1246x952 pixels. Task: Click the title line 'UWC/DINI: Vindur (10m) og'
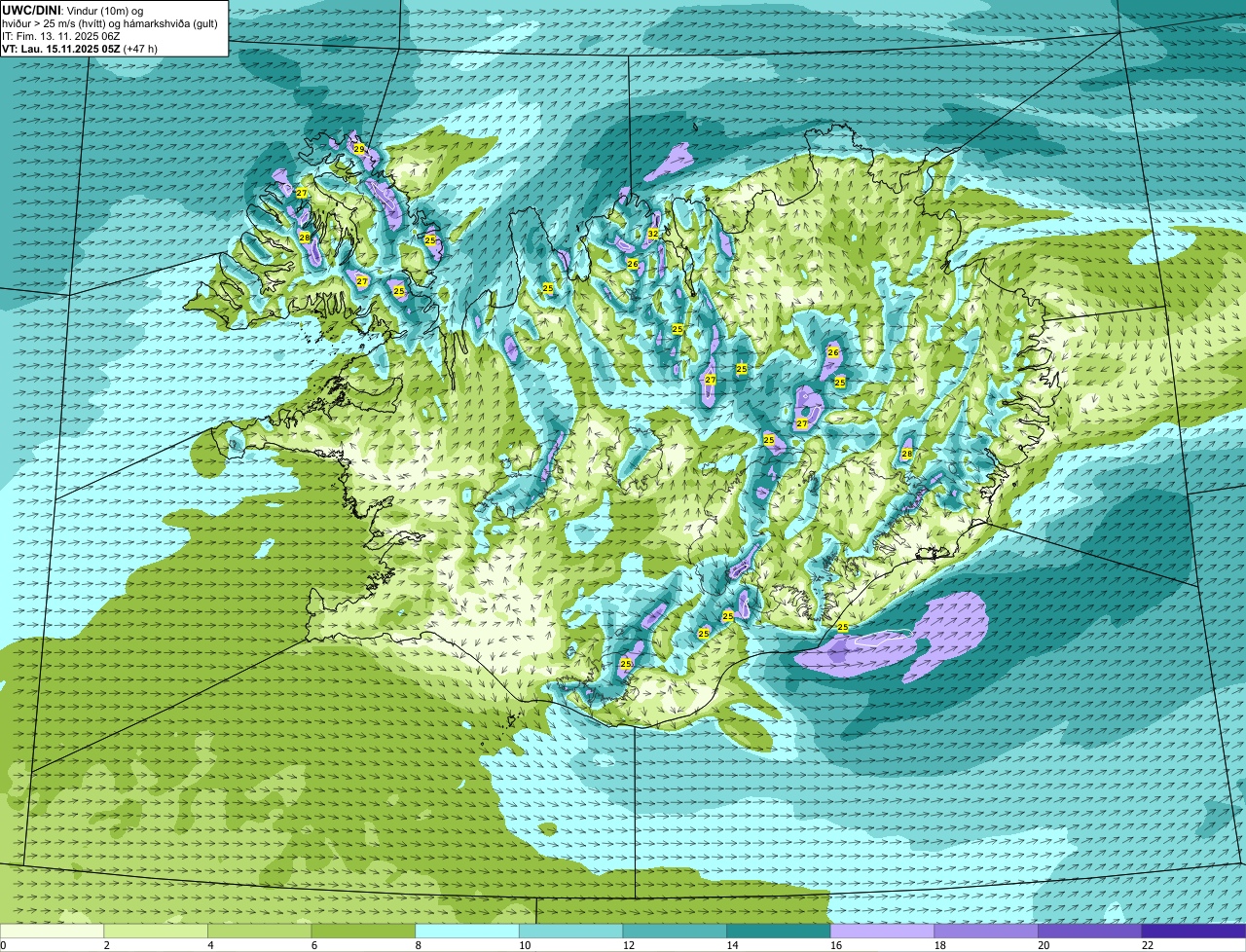(x=73, y=10)
